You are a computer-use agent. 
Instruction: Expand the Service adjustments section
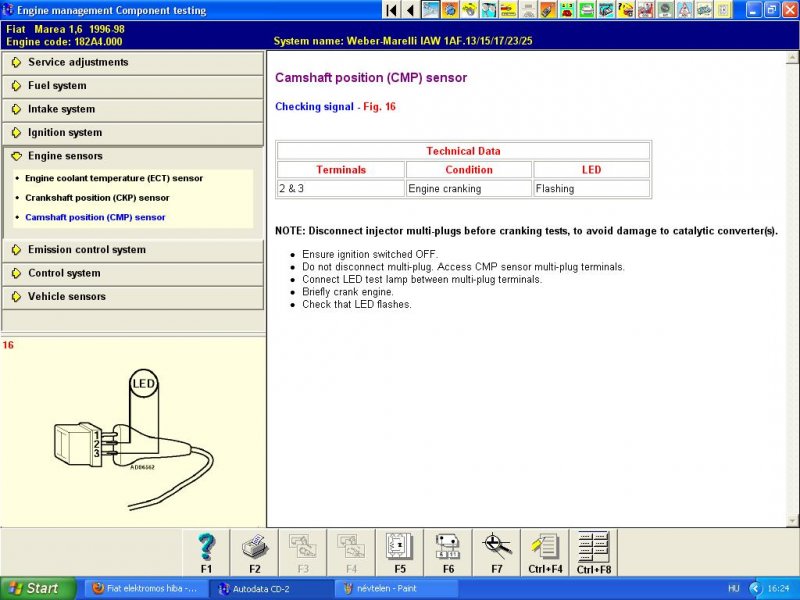[x=133, y=62]
